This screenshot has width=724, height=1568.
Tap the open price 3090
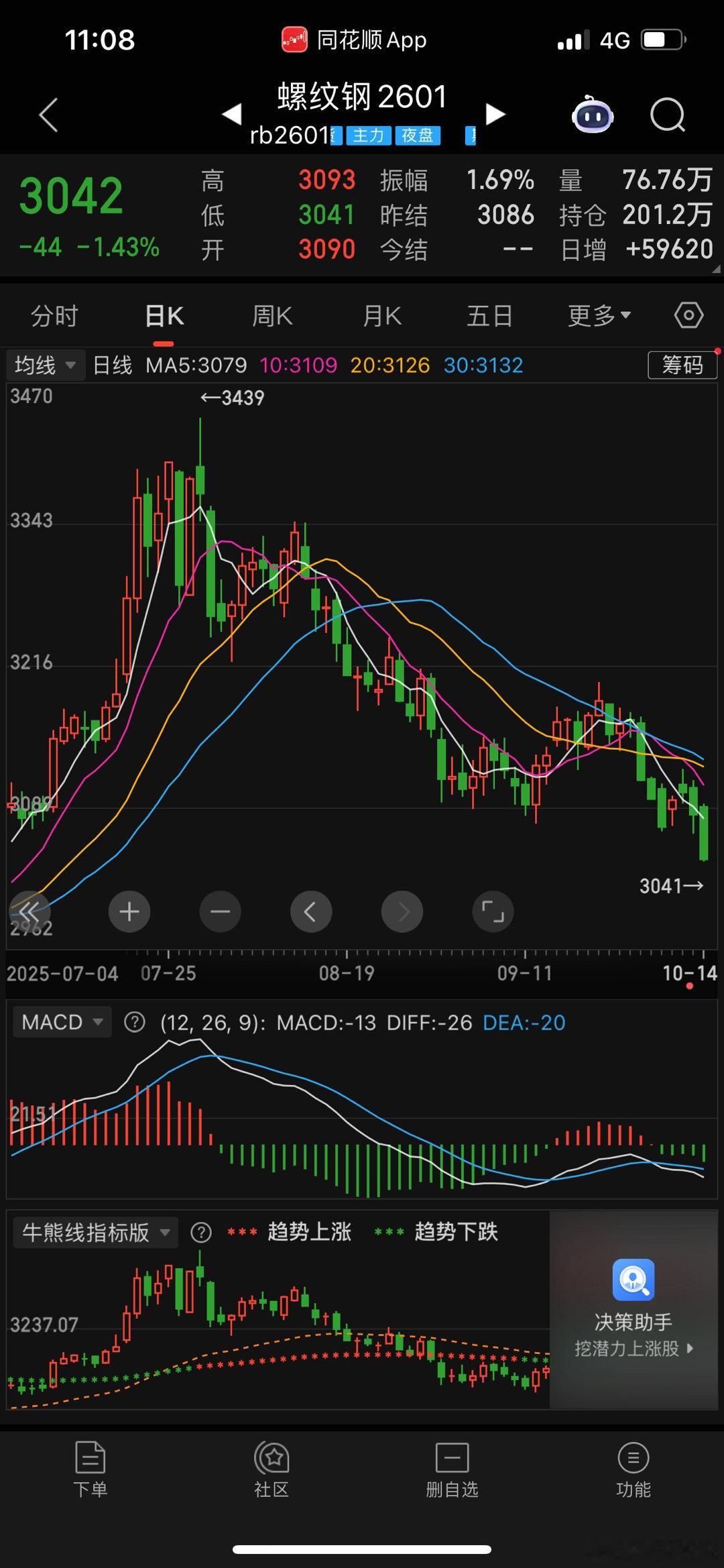pos(327,249)
